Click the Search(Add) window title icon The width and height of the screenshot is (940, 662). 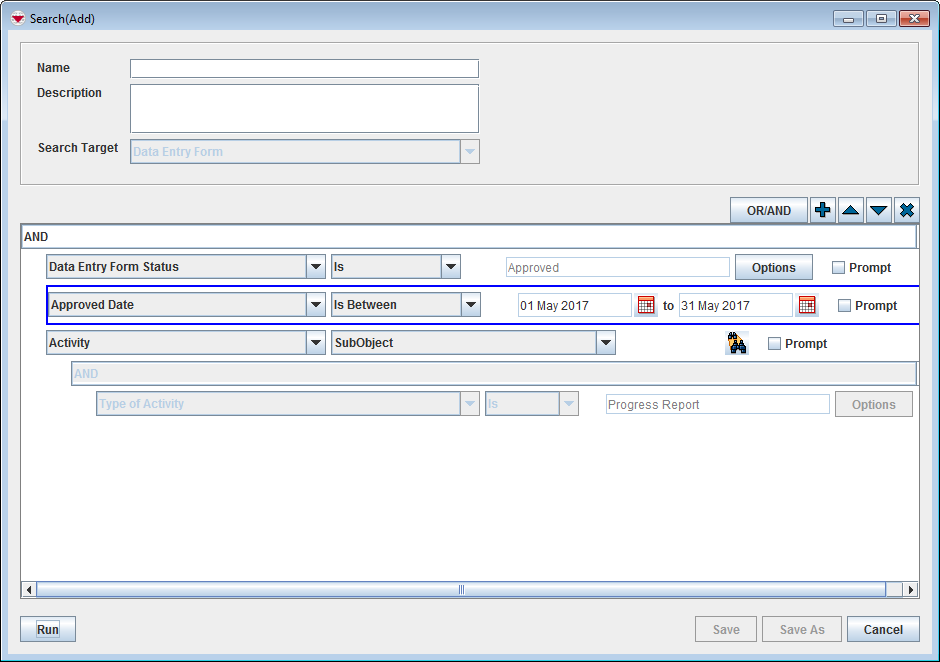pyautogui.click(x=17, y=18)
